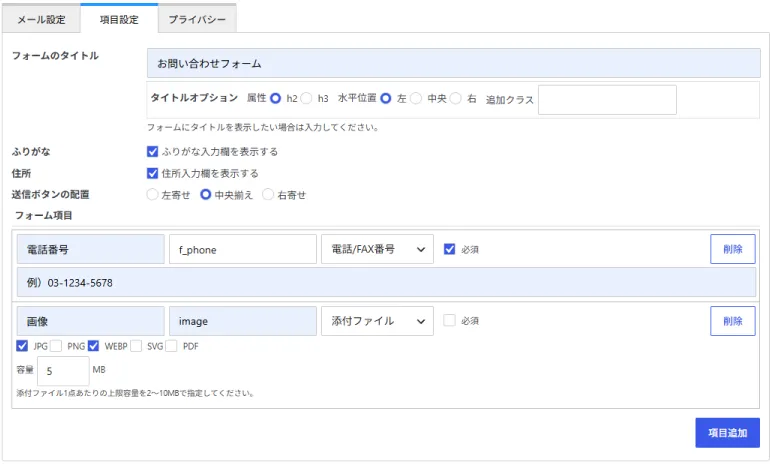Delete the 電話番号 item with 削除
Image resolution: width=770 pixels, height=470 pixels.
click(x=733, y=249)
